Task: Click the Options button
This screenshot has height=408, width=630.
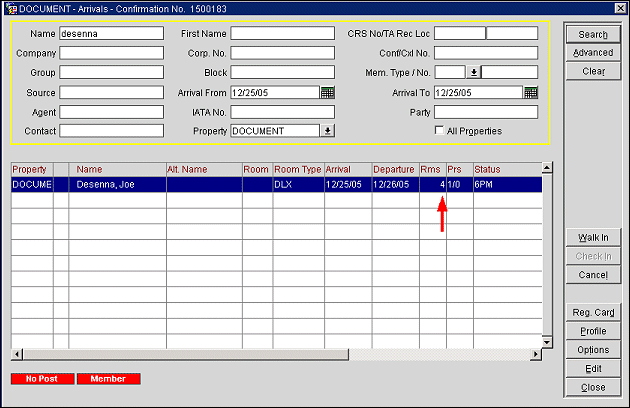Action: pyautogui.click(x=592, y=350)
